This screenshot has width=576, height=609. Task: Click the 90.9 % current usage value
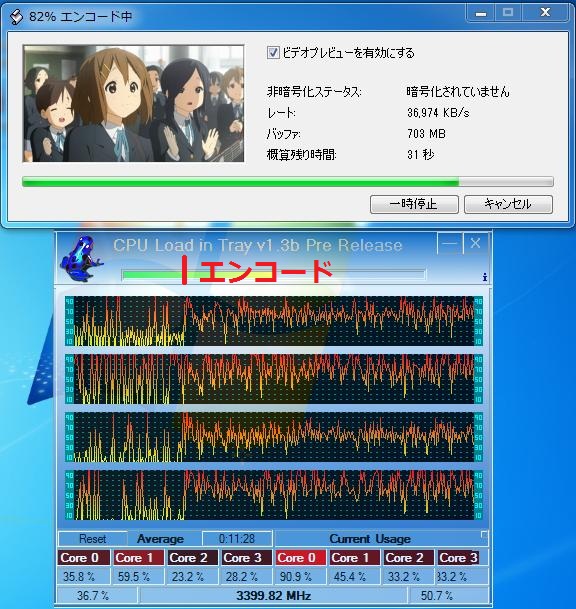pos(296,576)
